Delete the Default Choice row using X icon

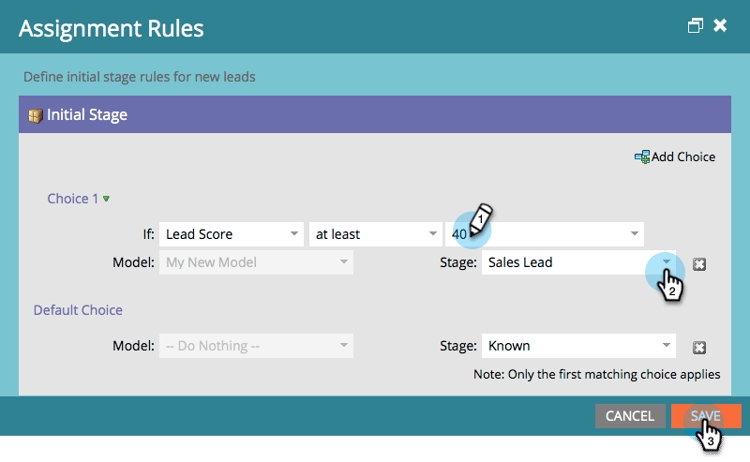click(699, 347)
